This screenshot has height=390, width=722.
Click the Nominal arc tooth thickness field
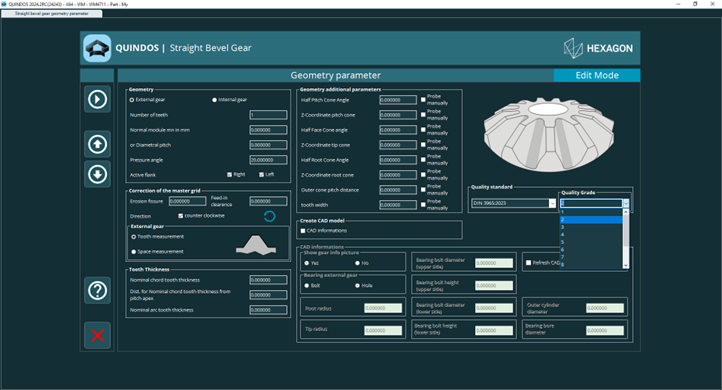pyautogui.click(x=268, y=310)
